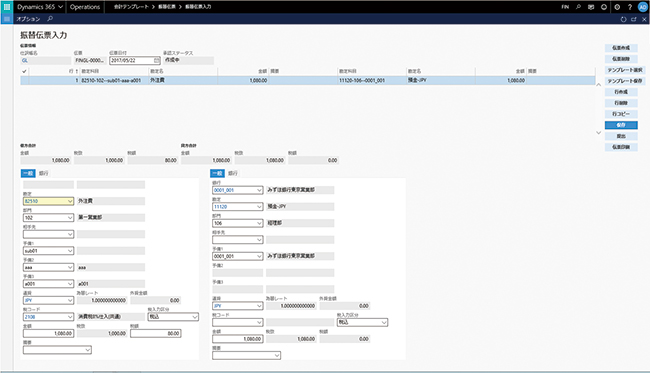This screenshot has width=650, height=373.
Task: Click the smiley feedback icon
Action: coord(604,7)
